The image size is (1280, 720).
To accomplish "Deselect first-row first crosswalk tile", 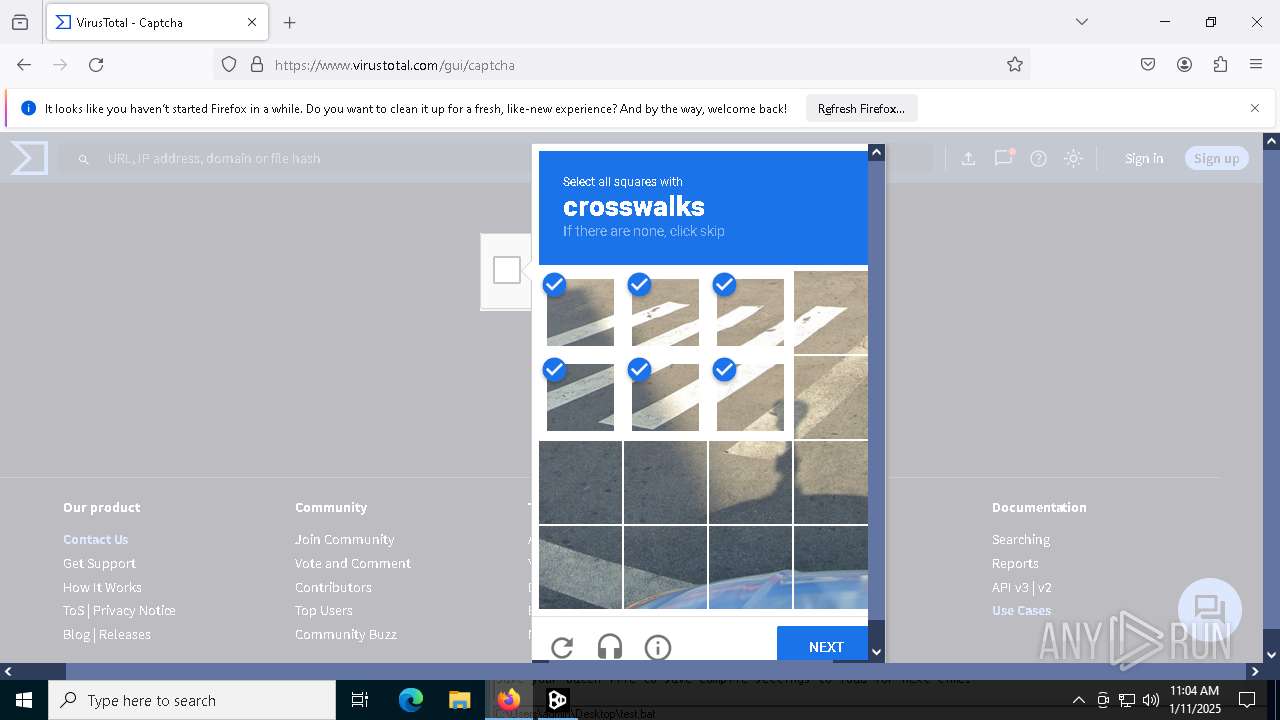I will [x=580, y=312].
